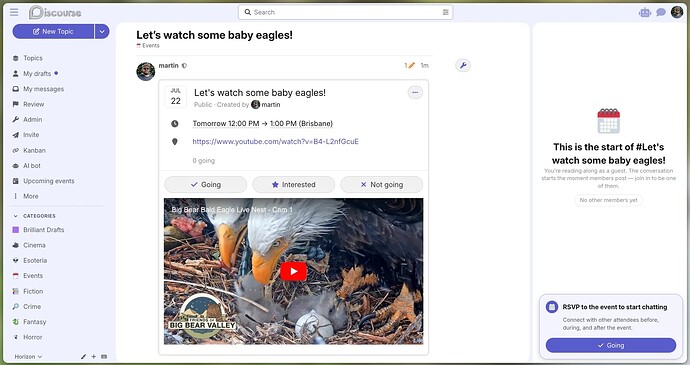Mark Interested in the event
This screenshot has width=690, height=365.
click(x=294, y=184)
